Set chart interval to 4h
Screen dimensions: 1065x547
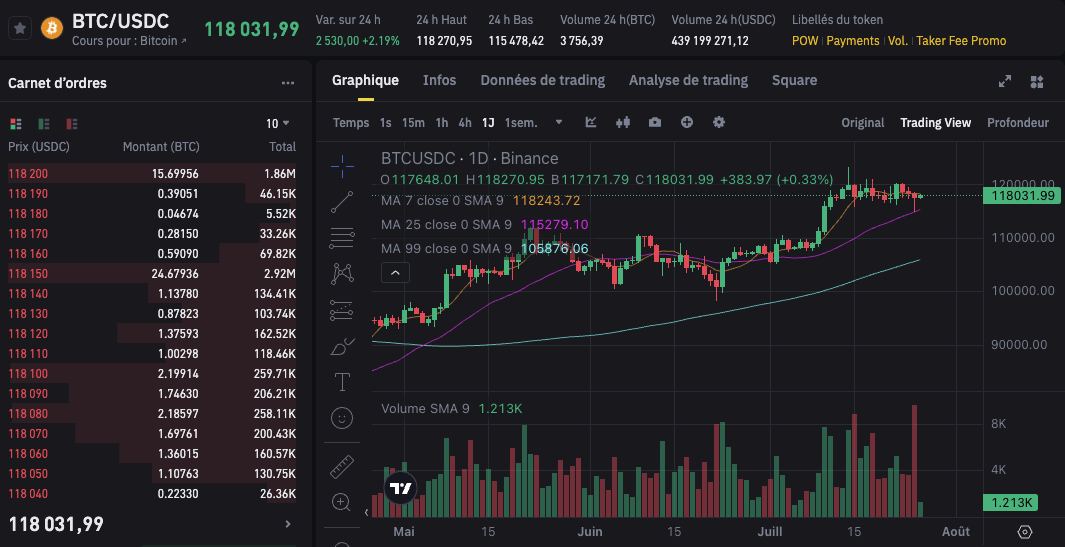click(x=465, y=123)
